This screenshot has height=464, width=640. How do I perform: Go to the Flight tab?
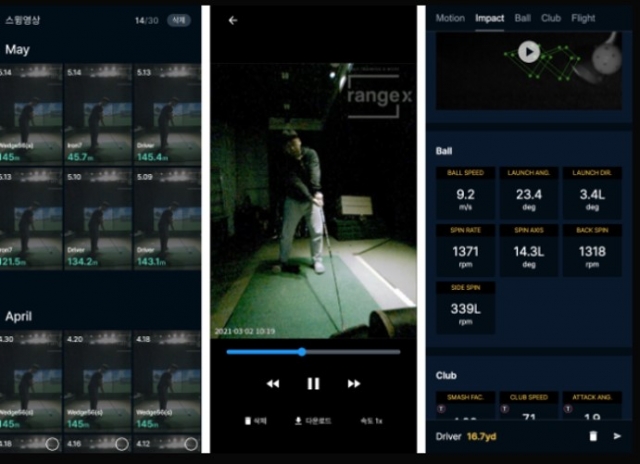583,18
